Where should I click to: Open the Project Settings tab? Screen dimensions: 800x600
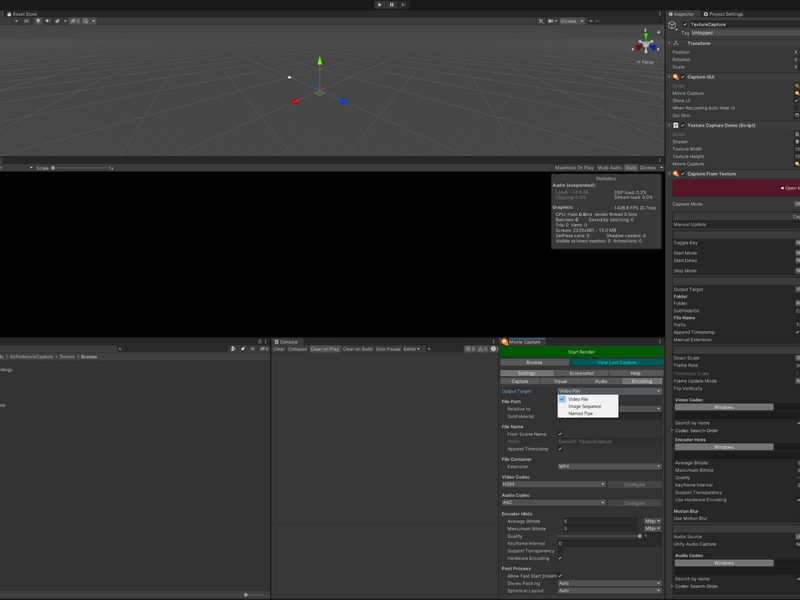tap(723, 14)
